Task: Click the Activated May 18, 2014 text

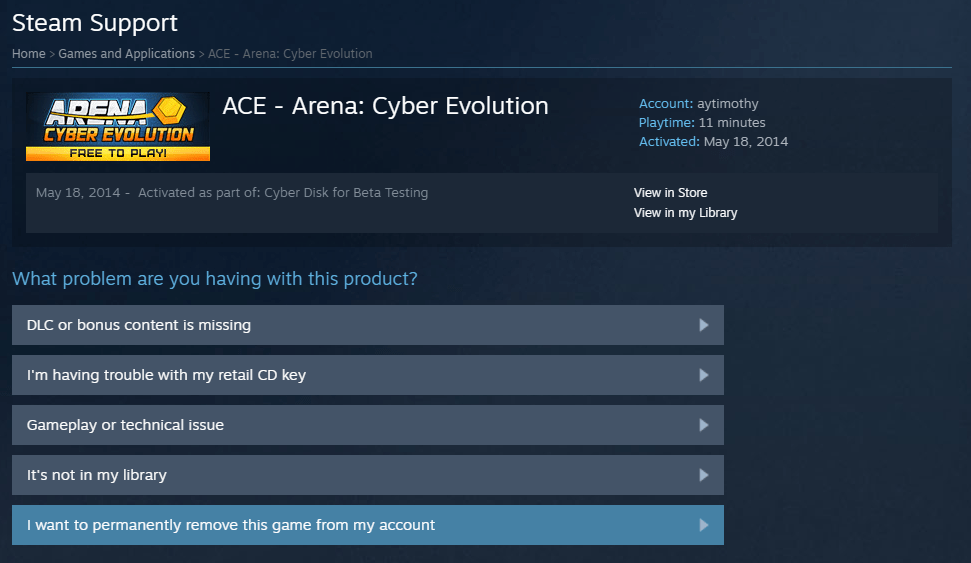Action: coord(713,142)
